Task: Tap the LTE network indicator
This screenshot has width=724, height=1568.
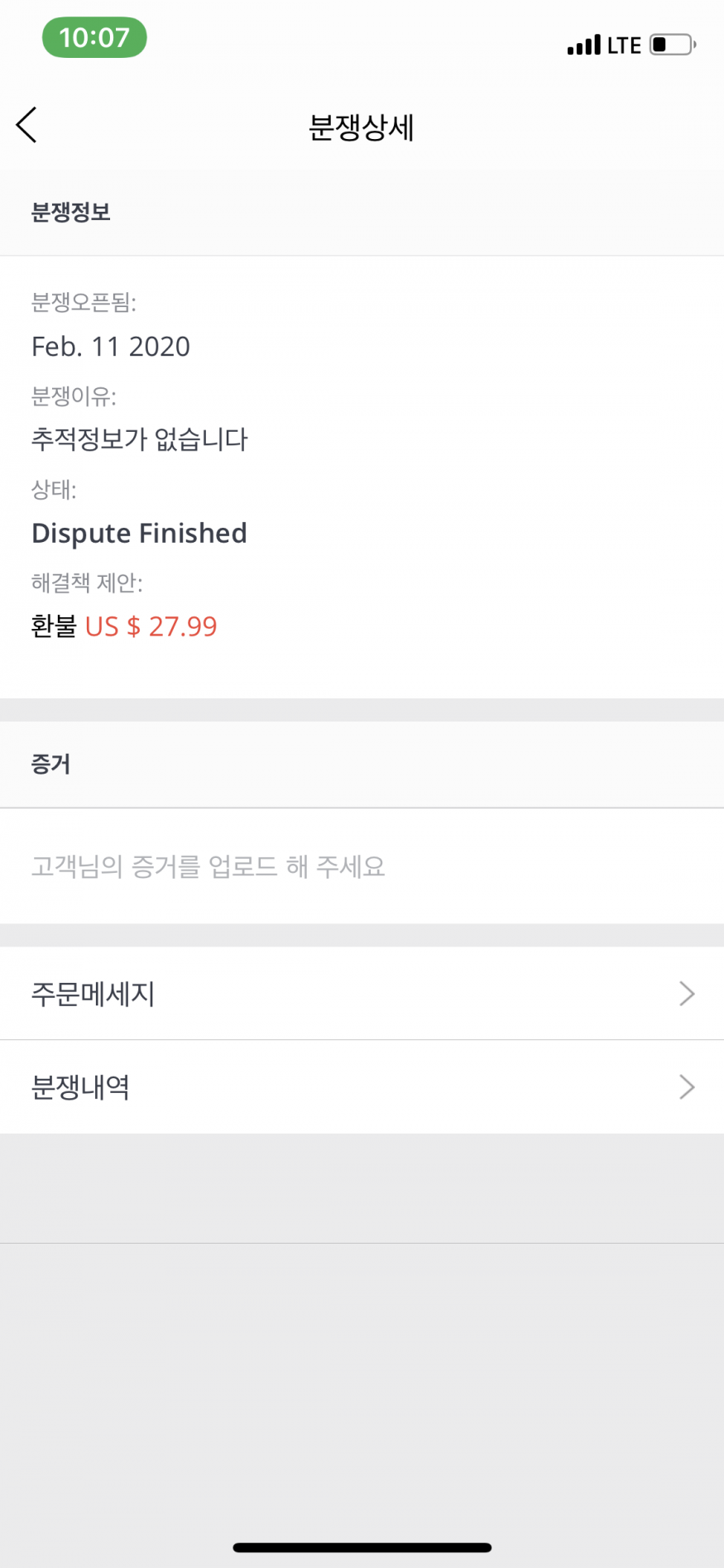Action: (624, 46)
